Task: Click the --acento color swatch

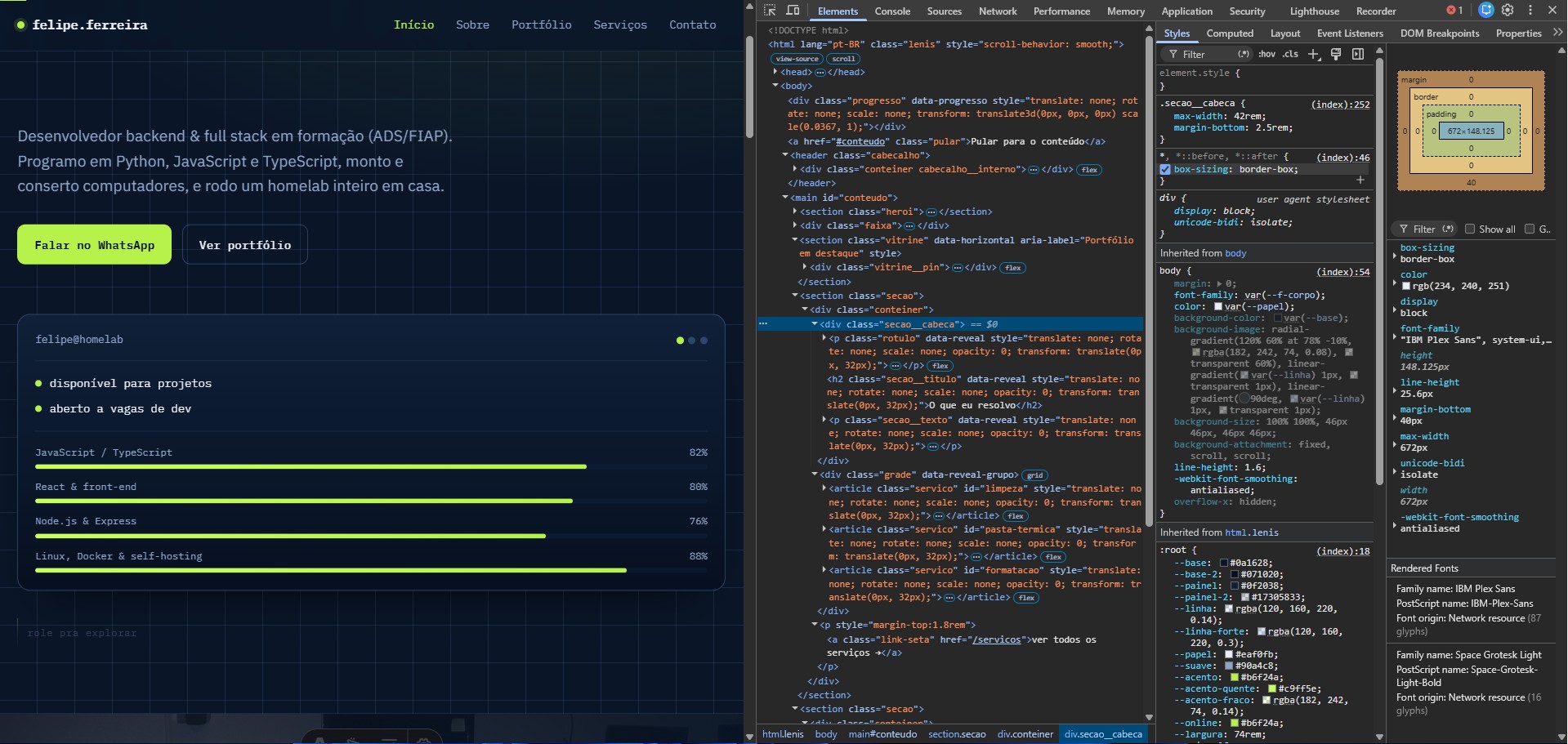Action: (x=1235, y=677)
